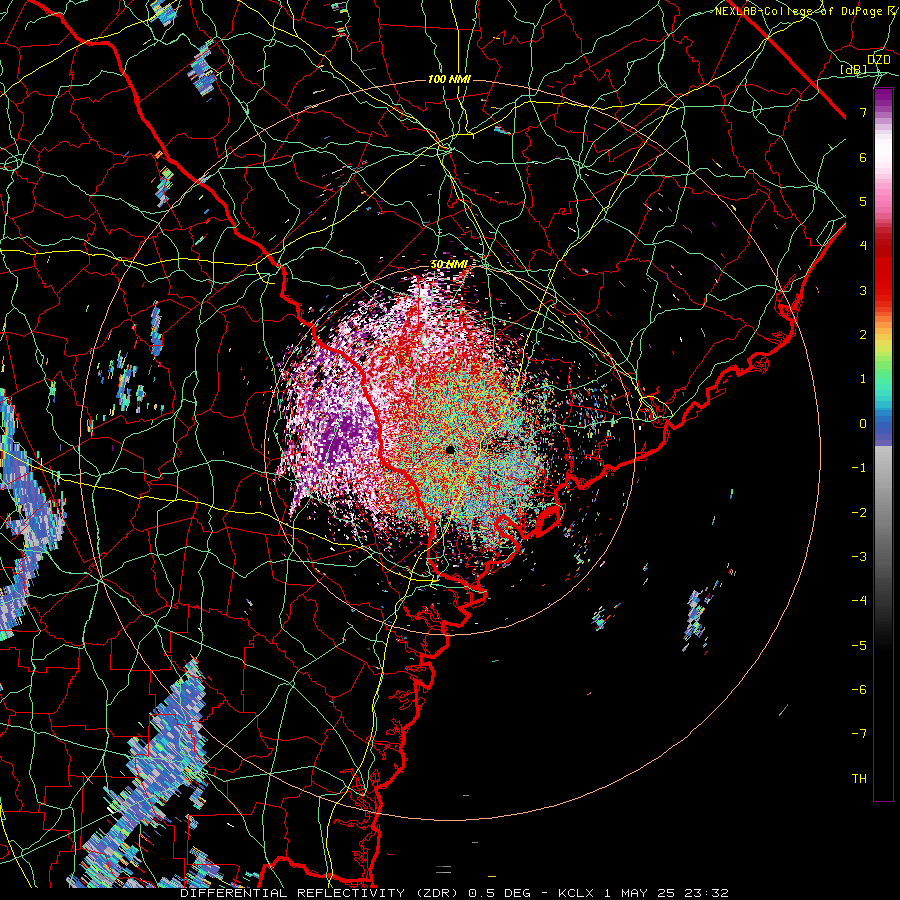Click the -4 value on the color scale

click(x=859, y=601)
